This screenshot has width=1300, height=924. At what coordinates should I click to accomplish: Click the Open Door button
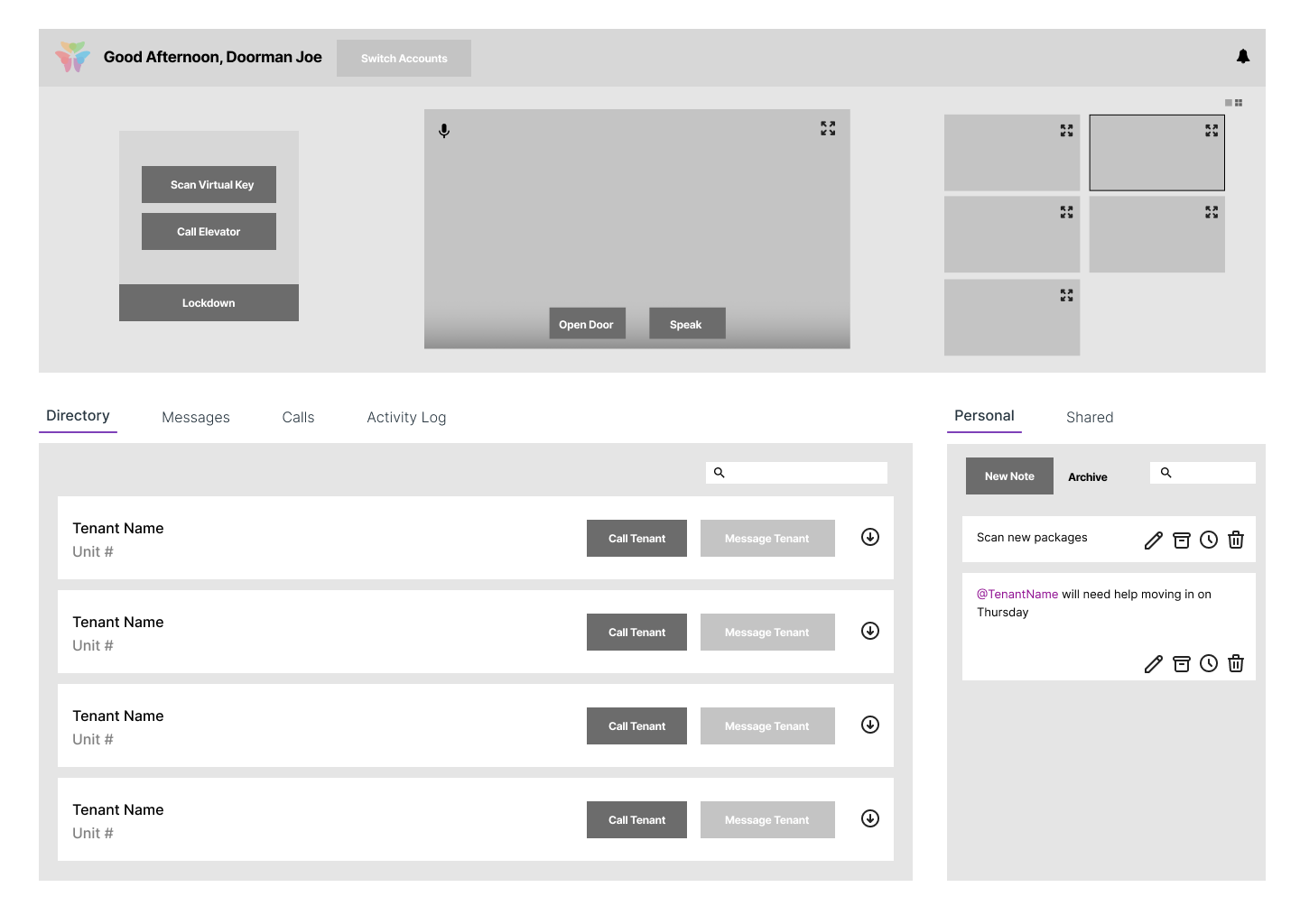587,324
